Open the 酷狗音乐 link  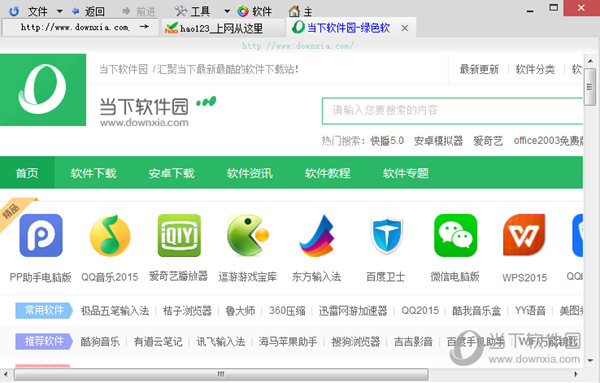click(100, 341)
